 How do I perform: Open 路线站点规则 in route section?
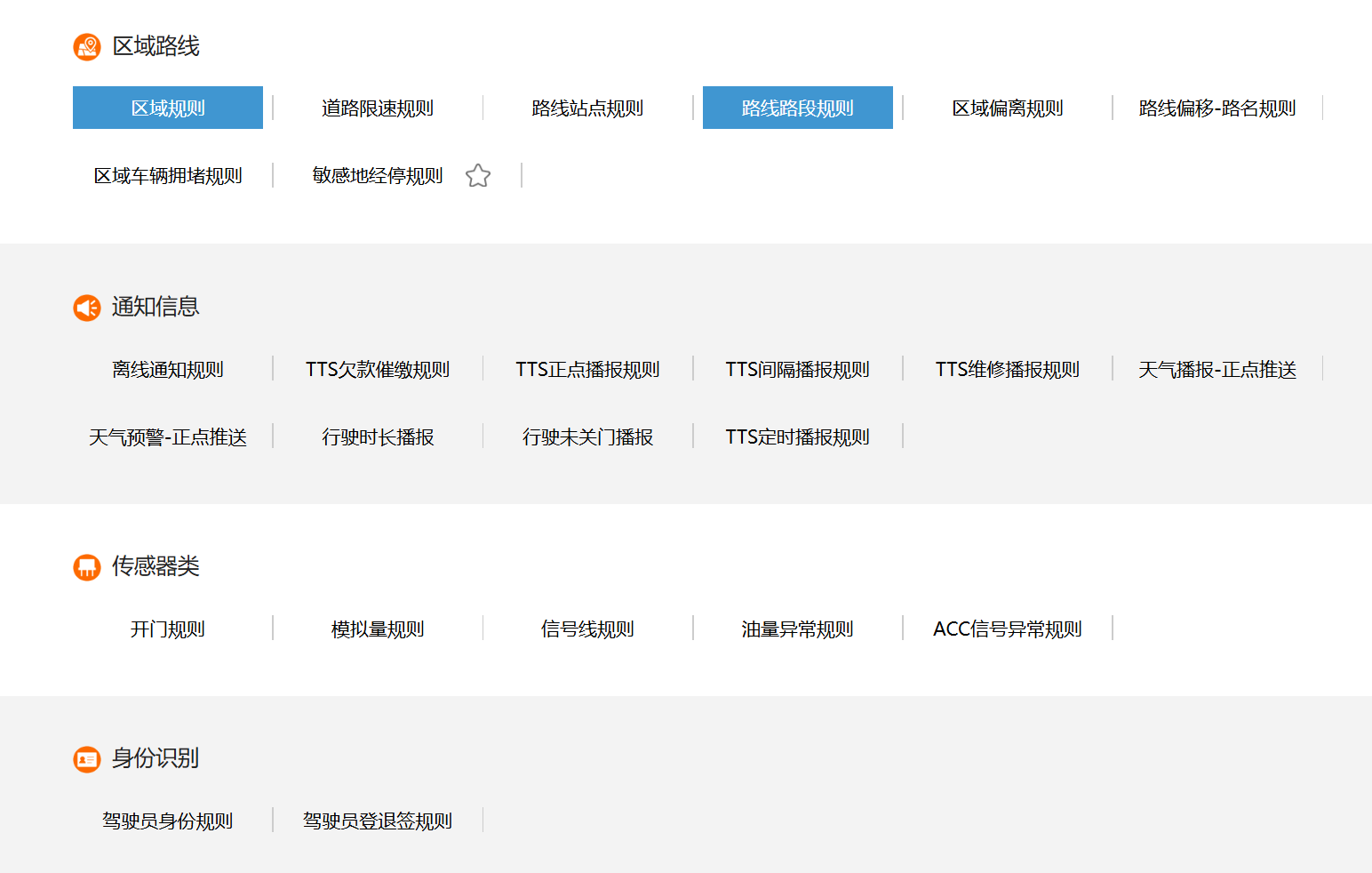click(x=587, y=108)
